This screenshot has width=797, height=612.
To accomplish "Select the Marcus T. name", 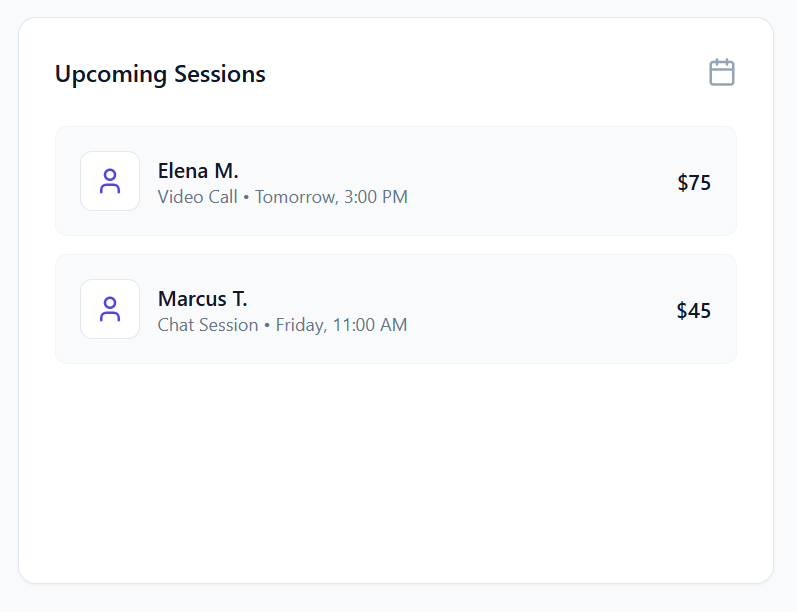I will [203, 299].
